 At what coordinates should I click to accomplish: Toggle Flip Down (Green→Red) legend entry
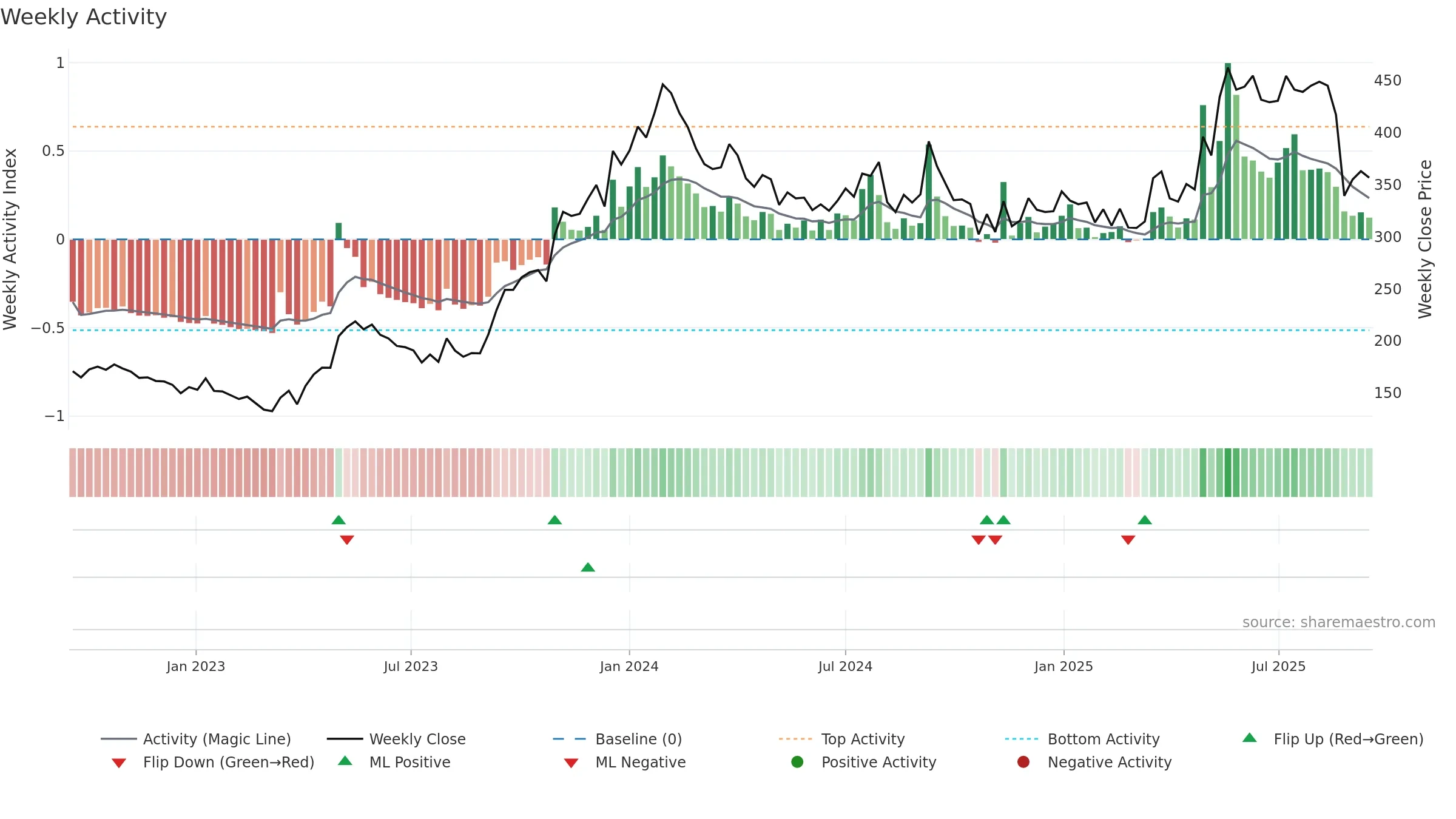(213, 762)
